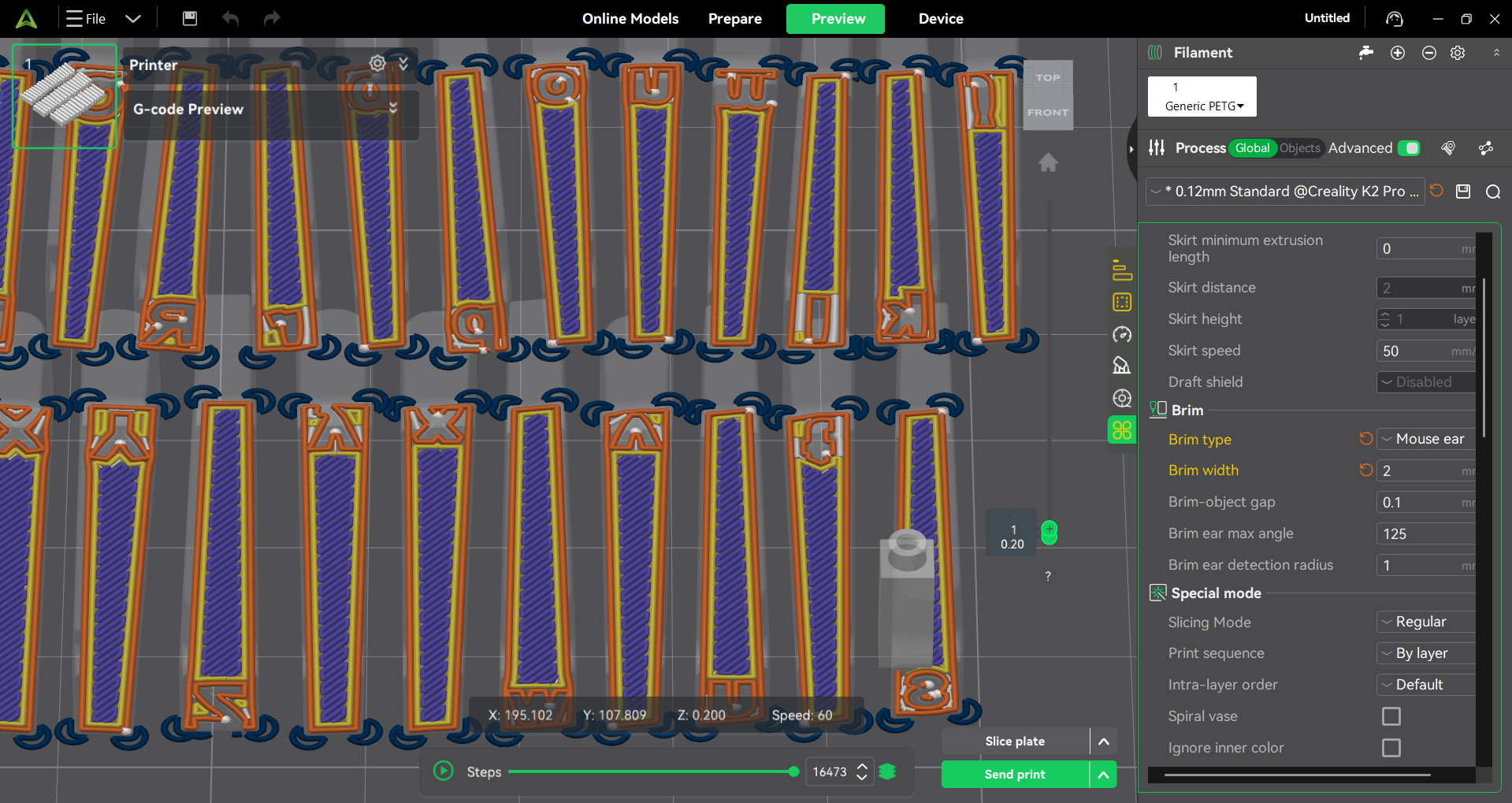Select the Preview tab

coord(835,19)
